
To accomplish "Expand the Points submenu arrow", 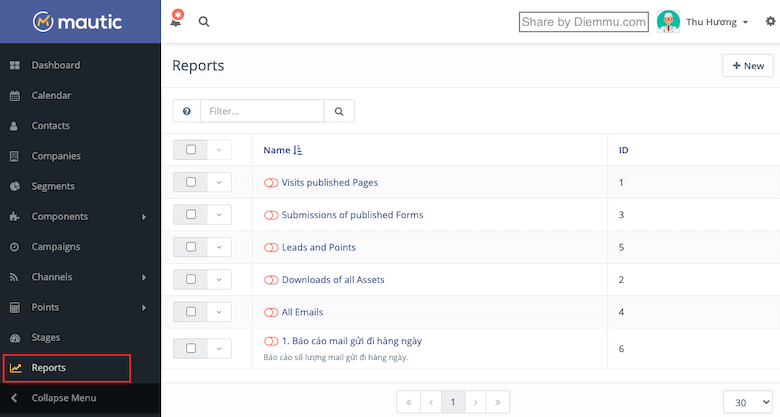I will pos(144,308).
